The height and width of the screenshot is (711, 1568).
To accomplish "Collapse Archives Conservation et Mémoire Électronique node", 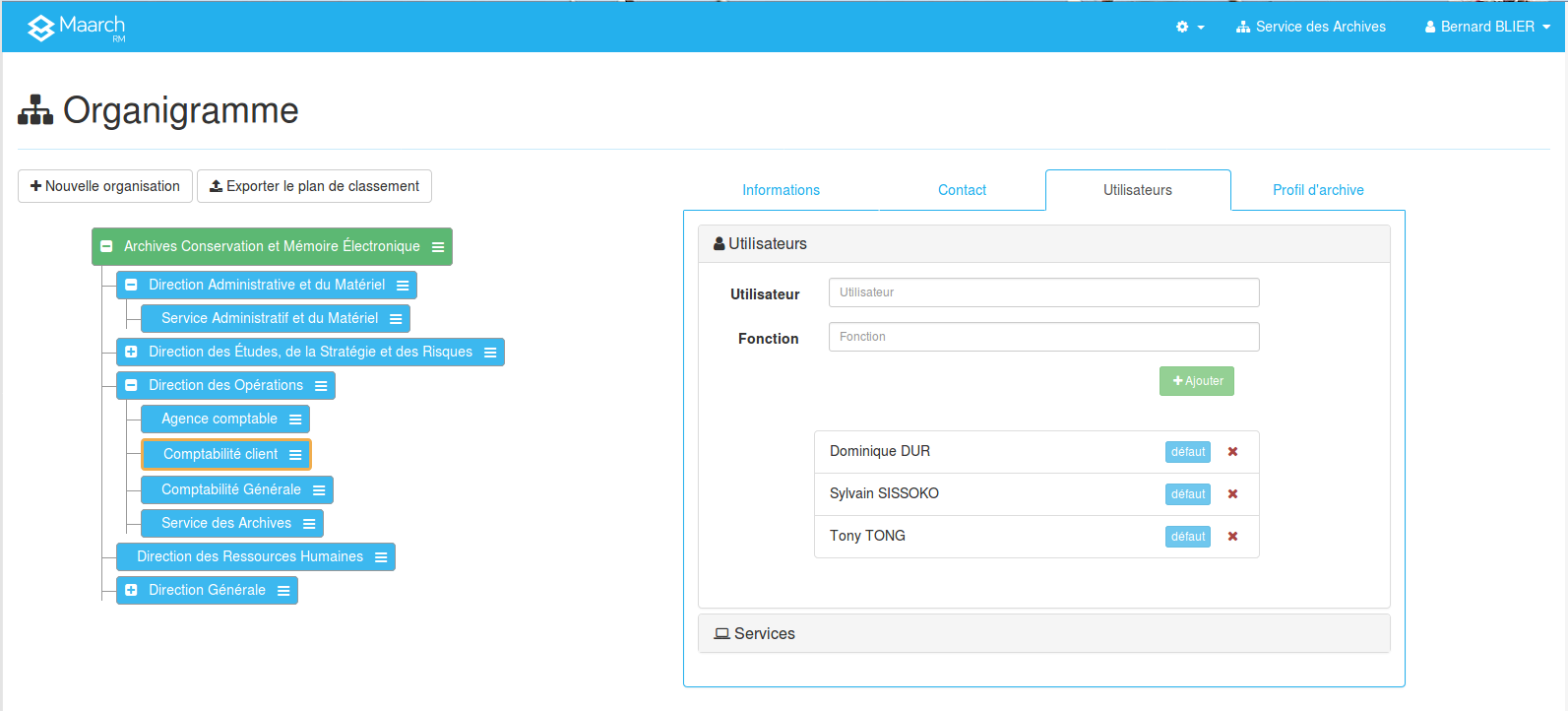I will (106, 246).
